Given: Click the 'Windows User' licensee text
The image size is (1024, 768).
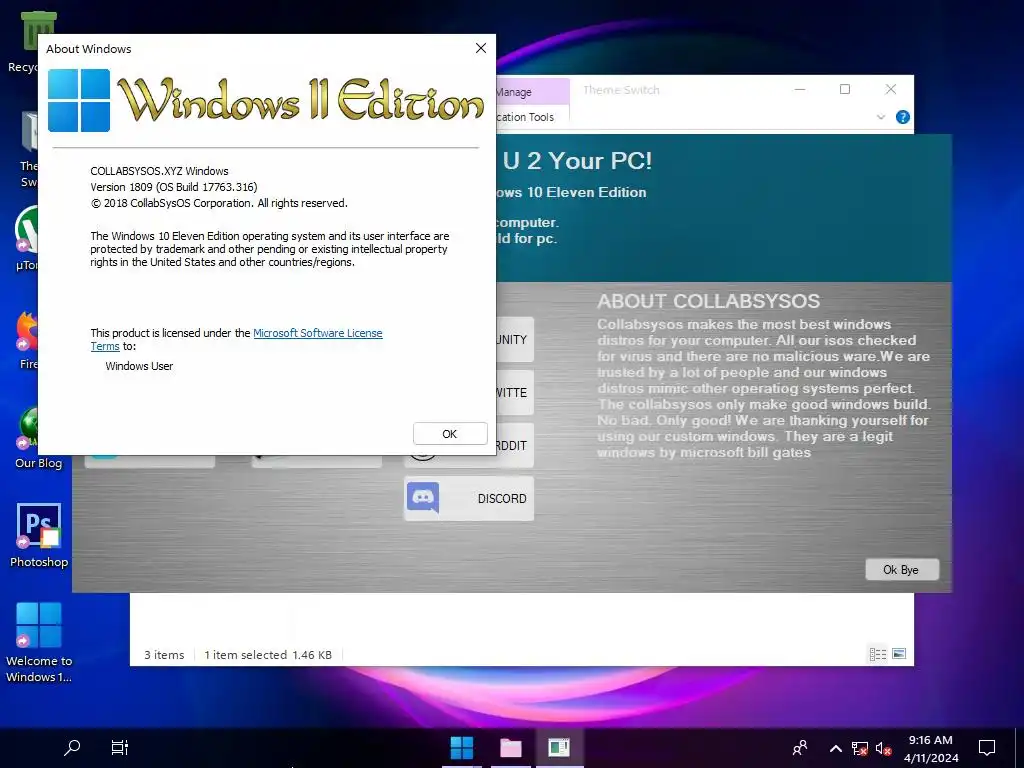Looking at the screenshot, I should [x=139, y=366].
